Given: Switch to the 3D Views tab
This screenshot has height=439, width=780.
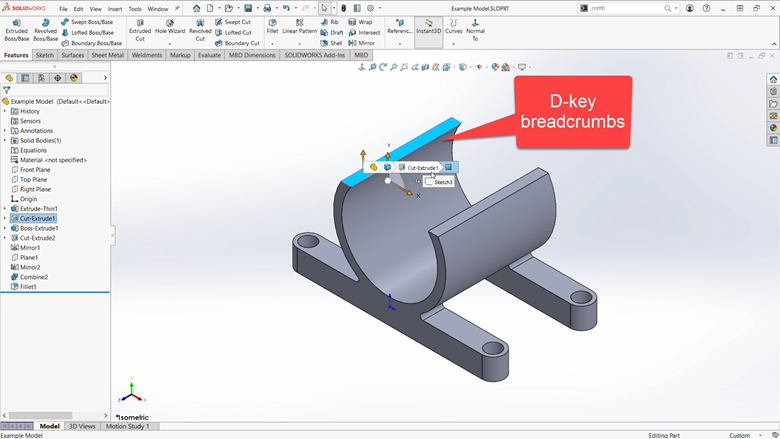Looking at the screenshot, I should (x=82, y=426).
